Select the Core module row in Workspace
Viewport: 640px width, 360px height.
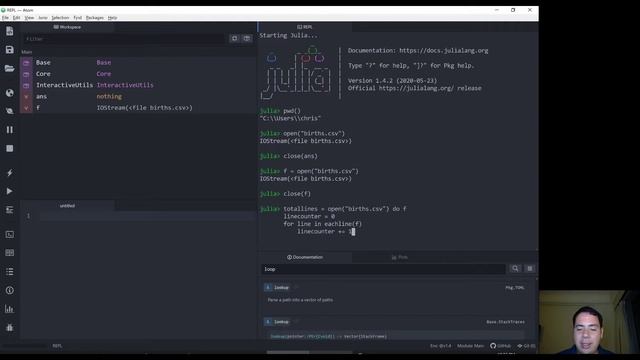[x=138, y=74]
